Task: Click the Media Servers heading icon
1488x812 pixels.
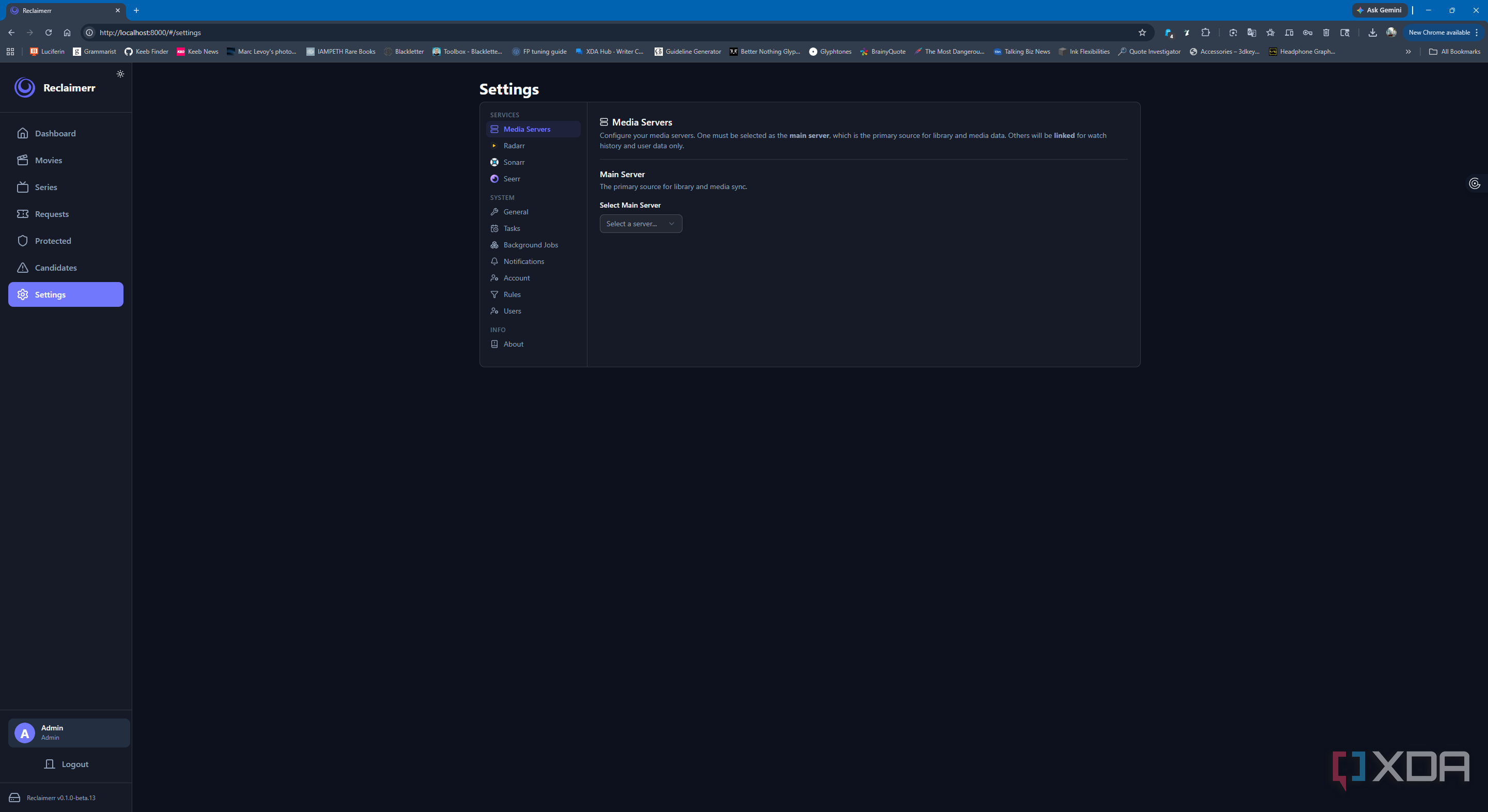Action: 603,122
